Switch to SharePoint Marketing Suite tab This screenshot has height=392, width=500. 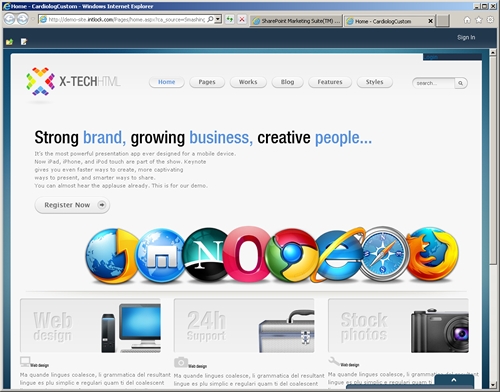pyautogui.click(x=296, y=21)
